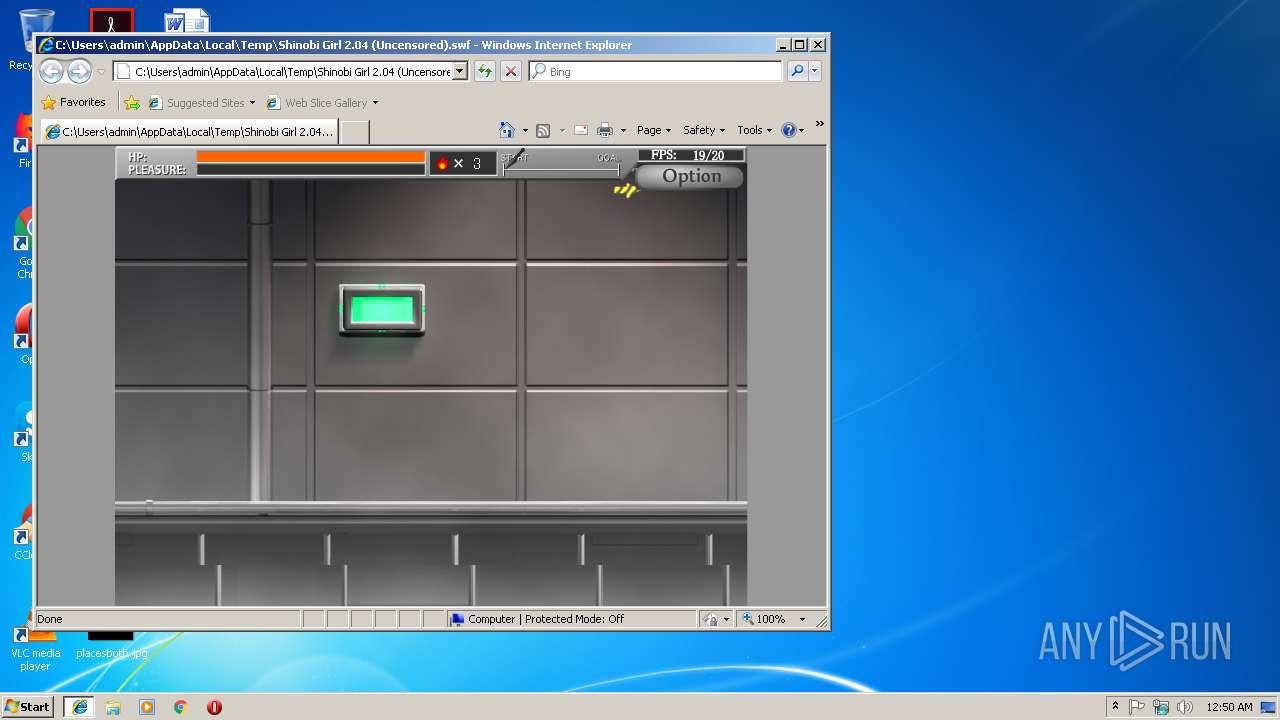Click the network tray icon
Image resolution: width=1280 pixels, height=720 pixels.
coord(1161,707)
